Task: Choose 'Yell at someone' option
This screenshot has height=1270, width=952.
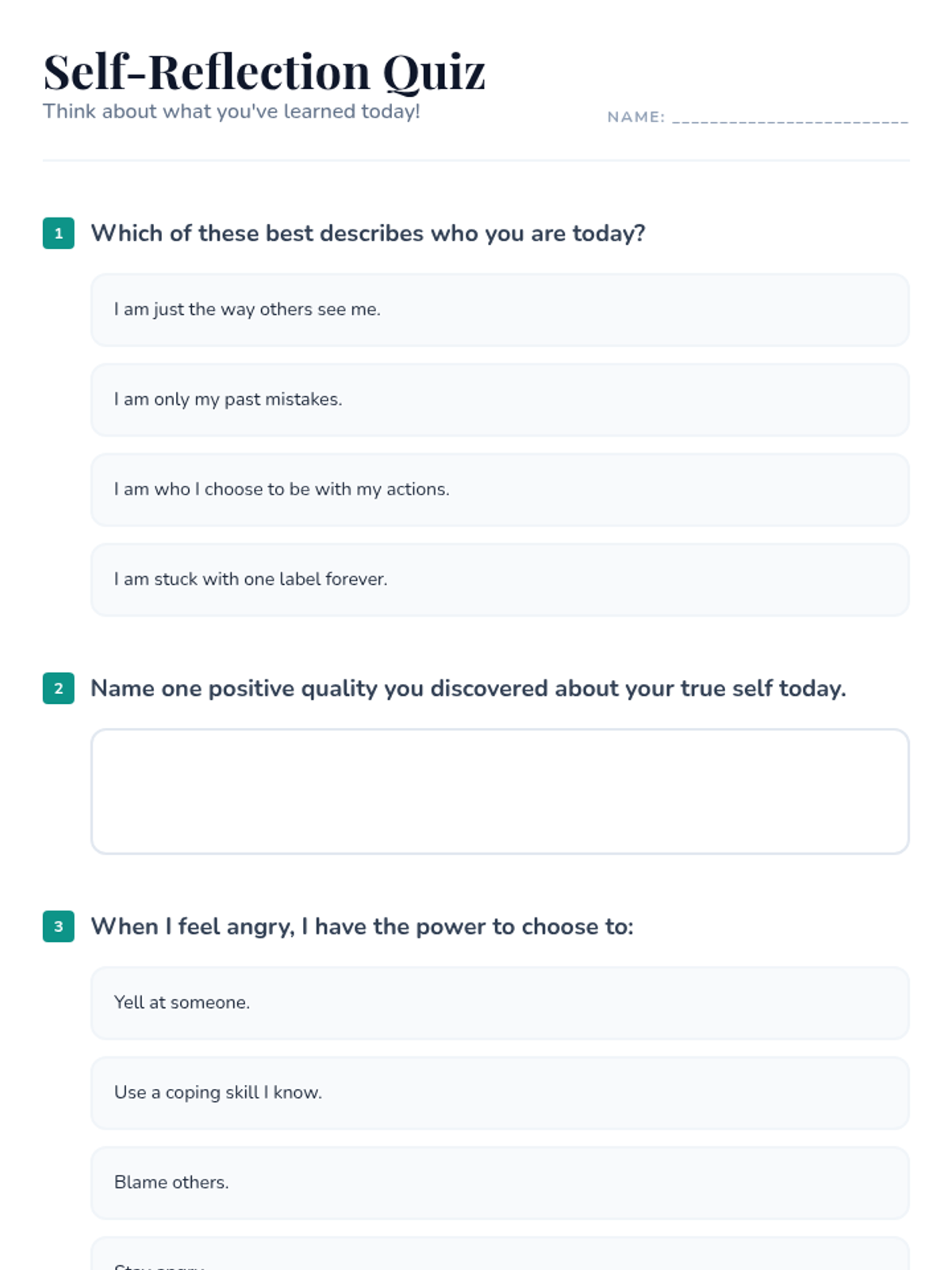Action: pos(500,1003)
